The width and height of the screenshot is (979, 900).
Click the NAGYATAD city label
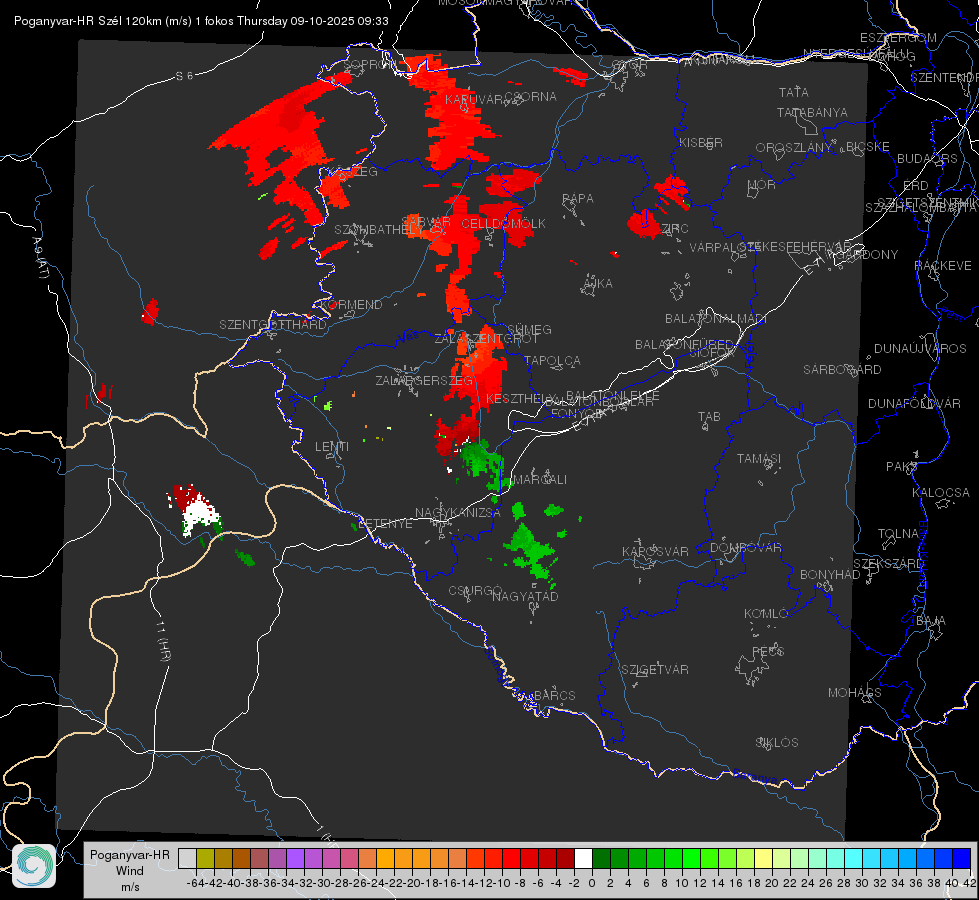[525, 596]
